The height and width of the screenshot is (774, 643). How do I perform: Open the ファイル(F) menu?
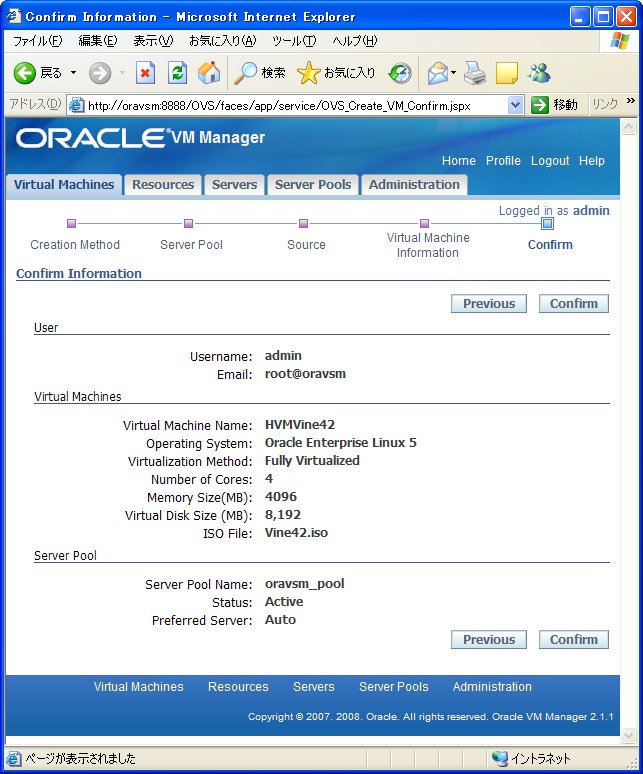(38, 41)
